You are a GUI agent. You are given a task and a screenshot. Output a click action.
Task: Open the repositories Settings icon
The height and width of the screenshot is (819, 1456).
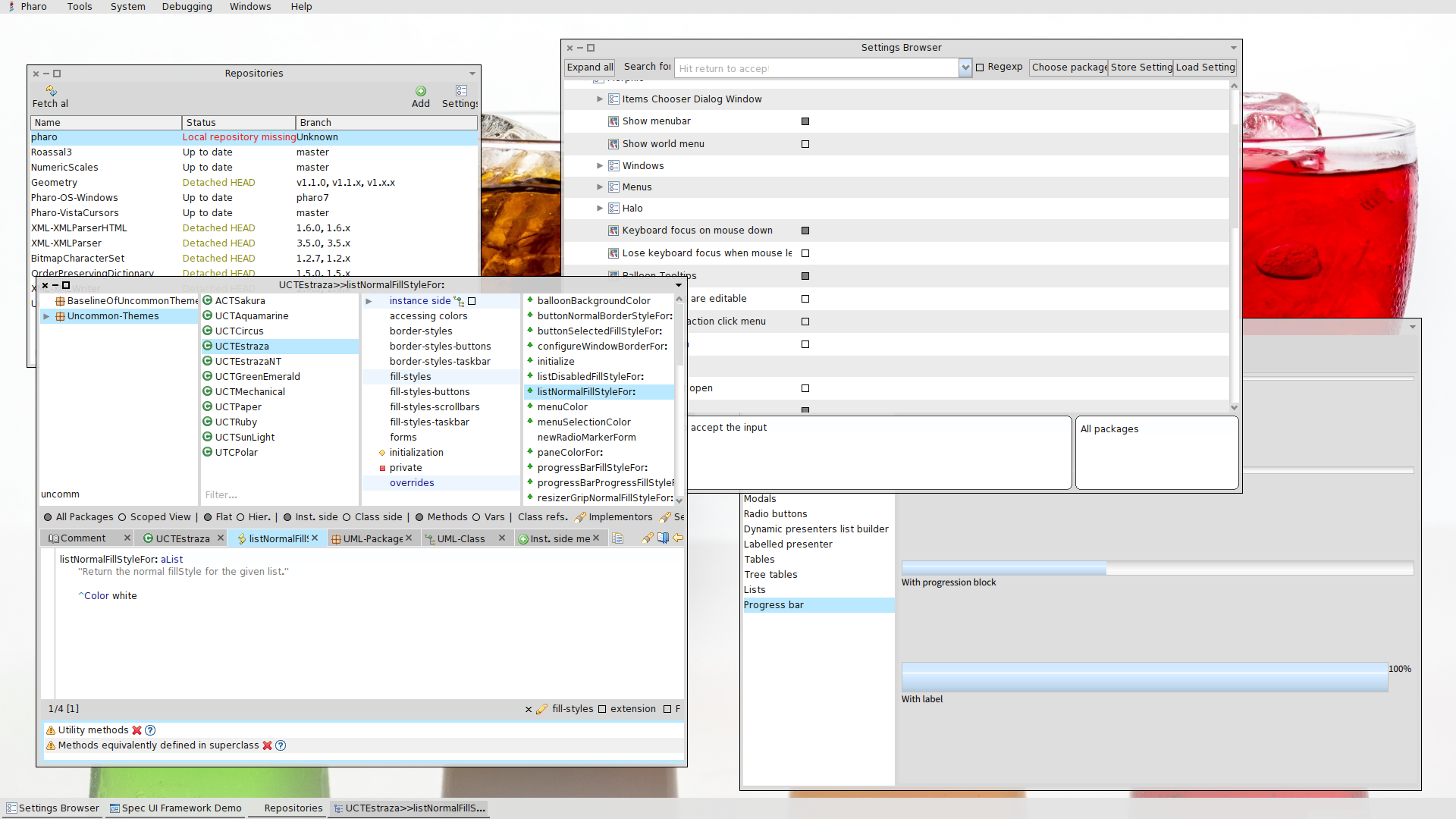pos(461,91)
